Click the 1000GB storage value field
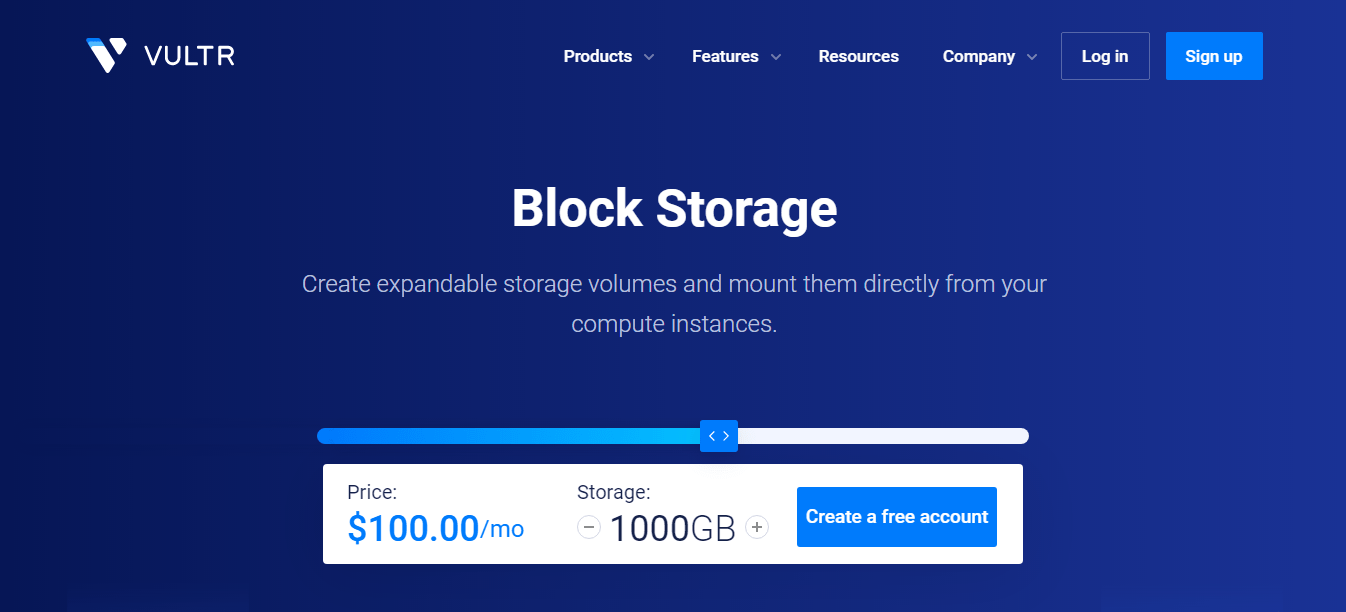The height and width of the screenshot is (612, 1346). [x=672, y=528]
